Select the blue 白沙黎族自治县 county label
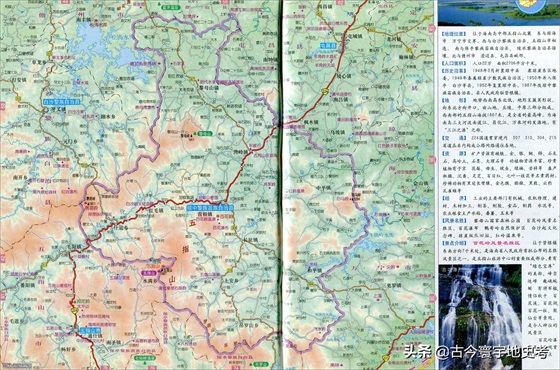Viewport: 560px width, 370px height. click(61, 102)
